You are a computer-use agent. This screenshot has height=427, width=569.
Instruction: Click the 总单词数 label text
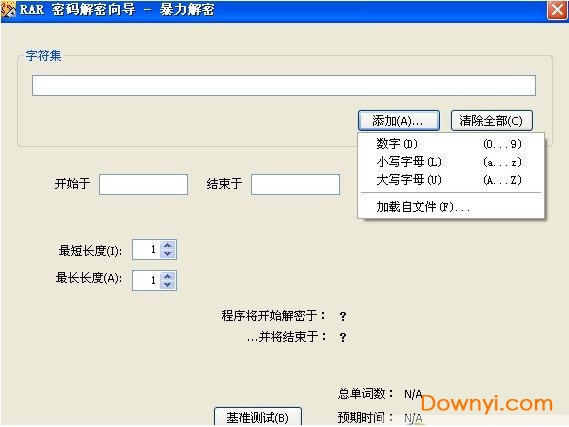[x=365, y=394]
